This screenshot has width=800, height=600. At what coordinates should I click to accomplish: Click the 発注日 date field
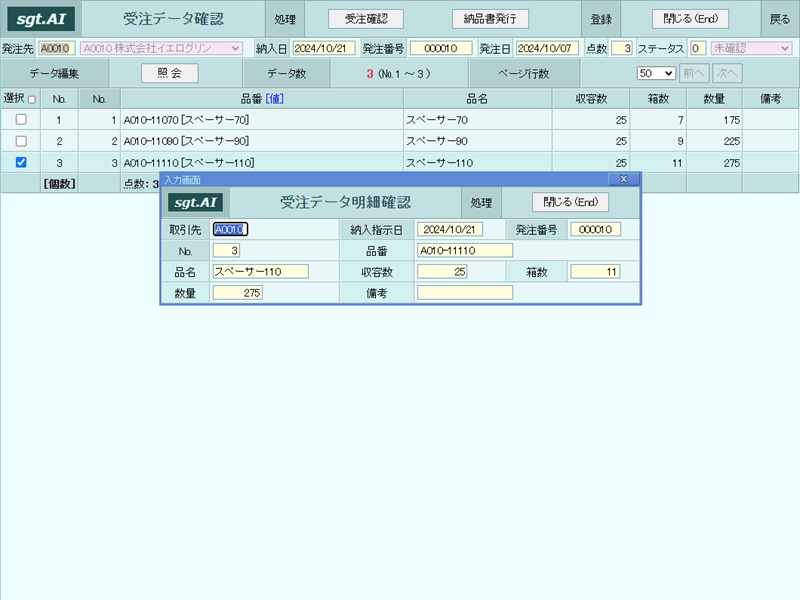click(x=547, y=48)
